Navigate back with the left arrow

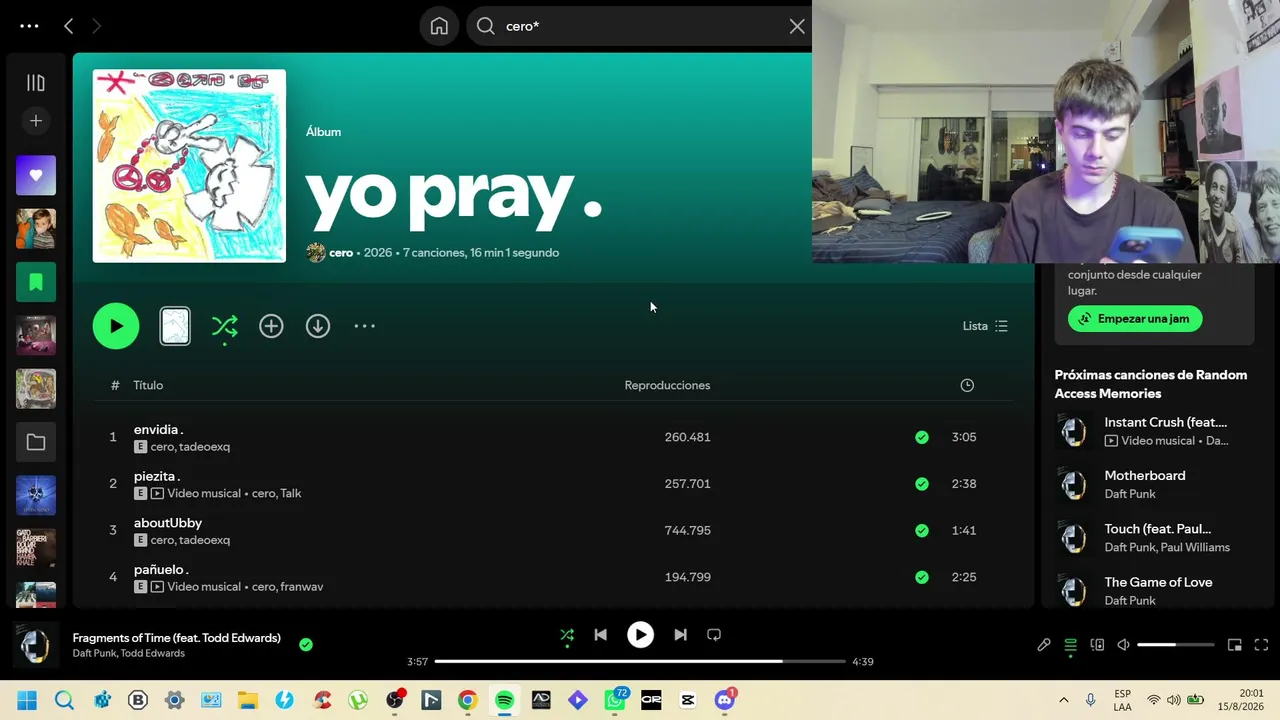point(68,26)
